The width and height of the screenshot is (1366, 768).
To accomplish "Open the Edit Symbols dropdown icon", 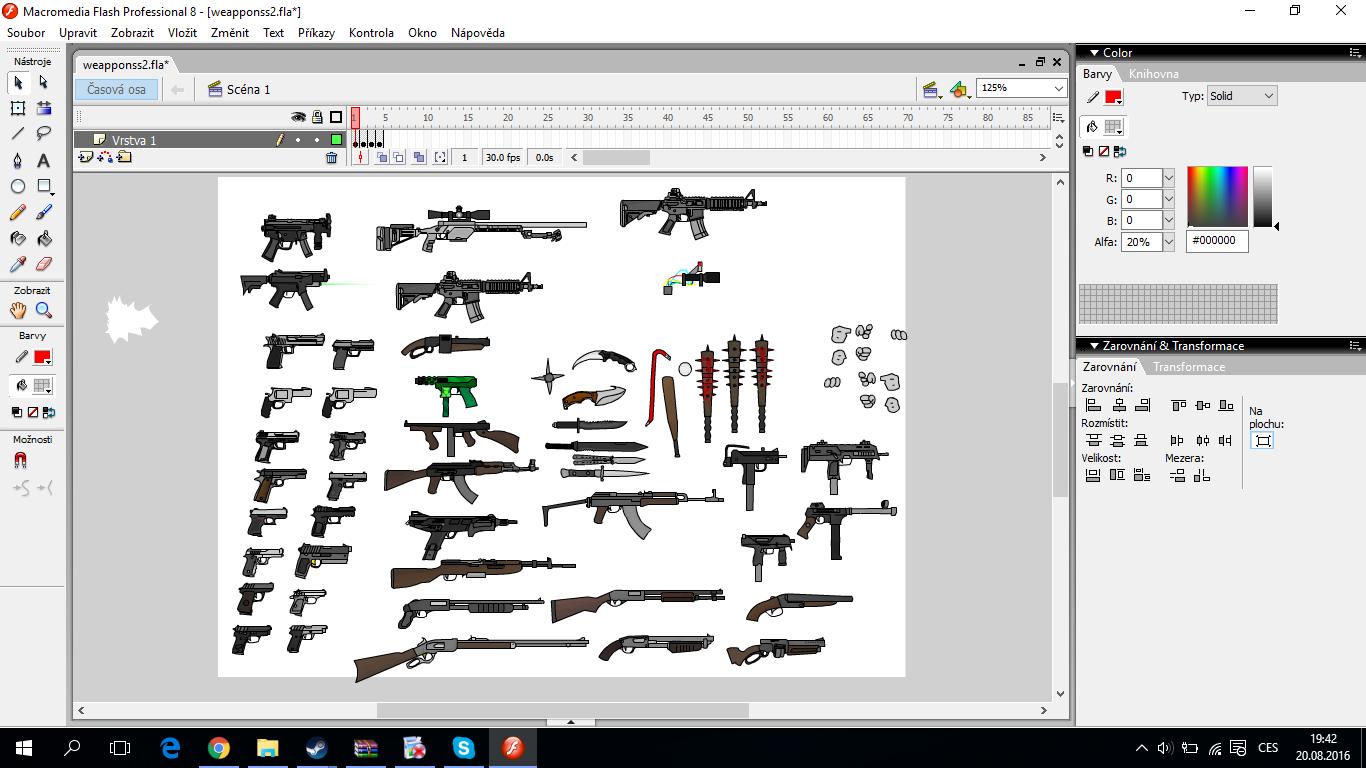I will tap(959, 89).
